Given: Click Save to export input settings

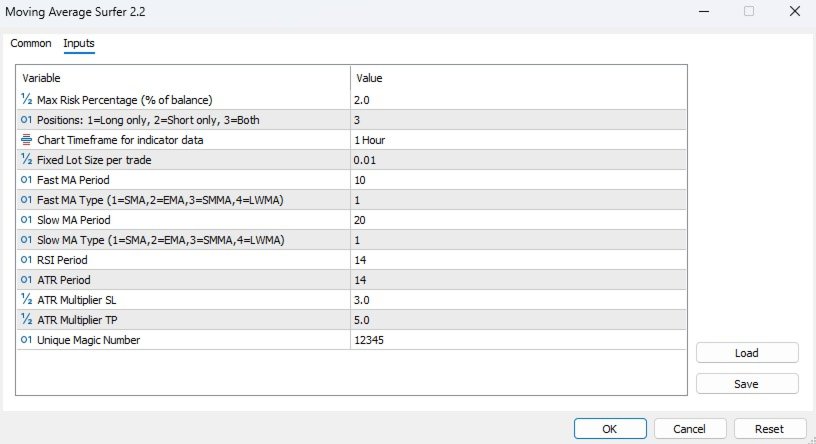Looking at the screenshot, I should (747, 383).
